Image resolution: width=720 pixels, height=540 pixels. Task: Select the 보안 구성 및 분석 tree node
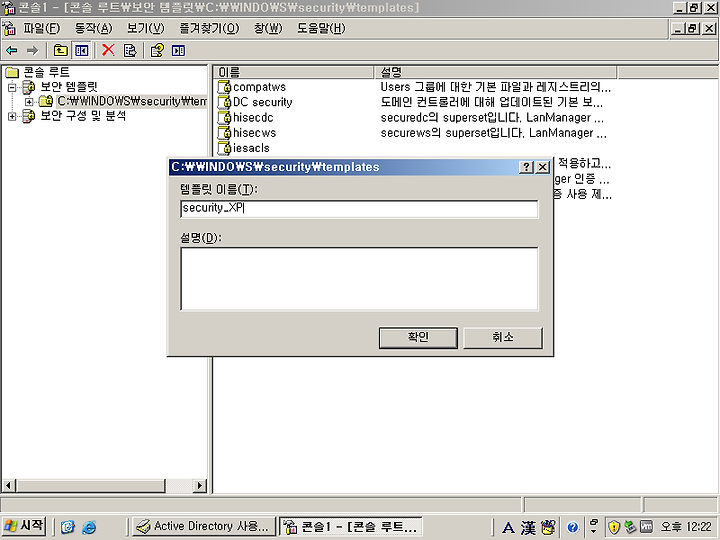click(83, 116)
